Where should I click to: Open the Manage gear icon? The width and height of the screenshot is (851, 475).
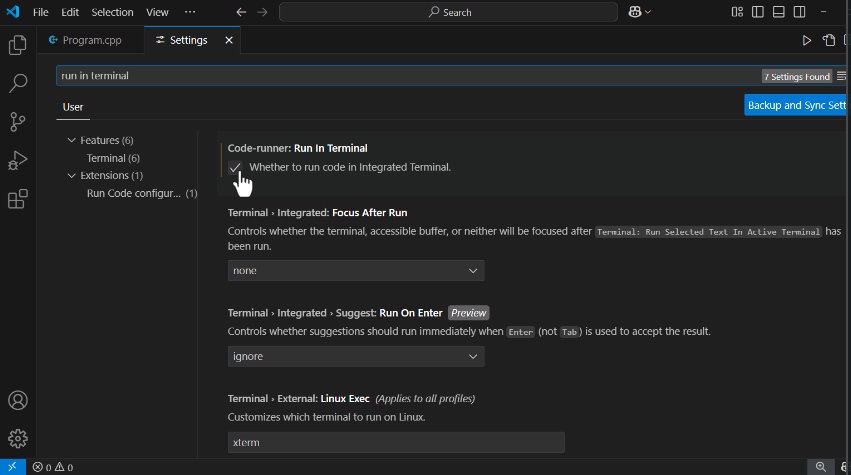coord(17,439)
